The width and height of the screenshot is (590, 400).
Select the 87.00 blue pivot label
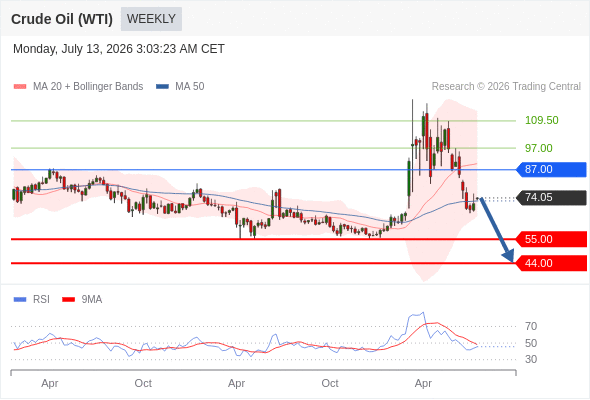point(551,169)
